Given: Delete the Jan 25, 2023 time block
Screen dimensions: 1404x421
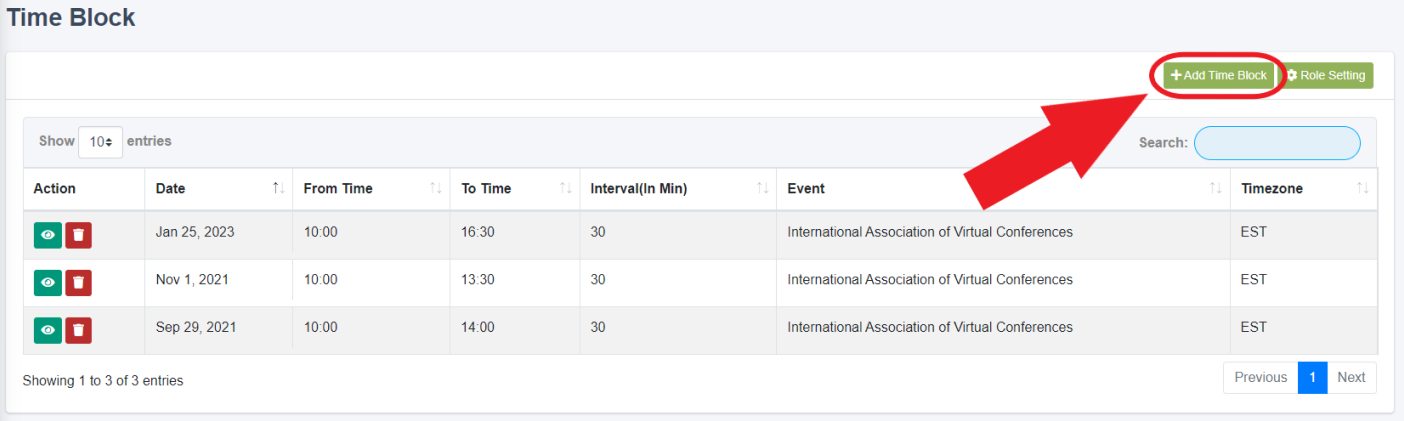Looking at the screenshot, I should coord(78,235).
